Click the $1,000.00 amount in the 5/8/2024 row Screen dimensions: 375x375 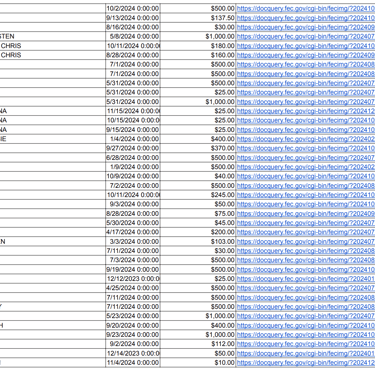(198, 36)
